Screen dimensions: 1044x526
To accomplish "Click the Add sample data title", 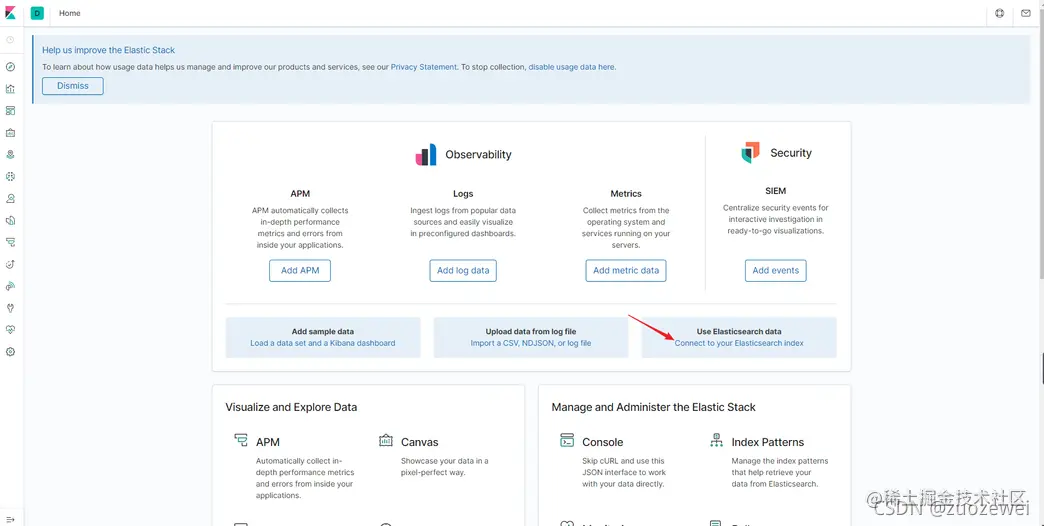I will pos(323,332).
